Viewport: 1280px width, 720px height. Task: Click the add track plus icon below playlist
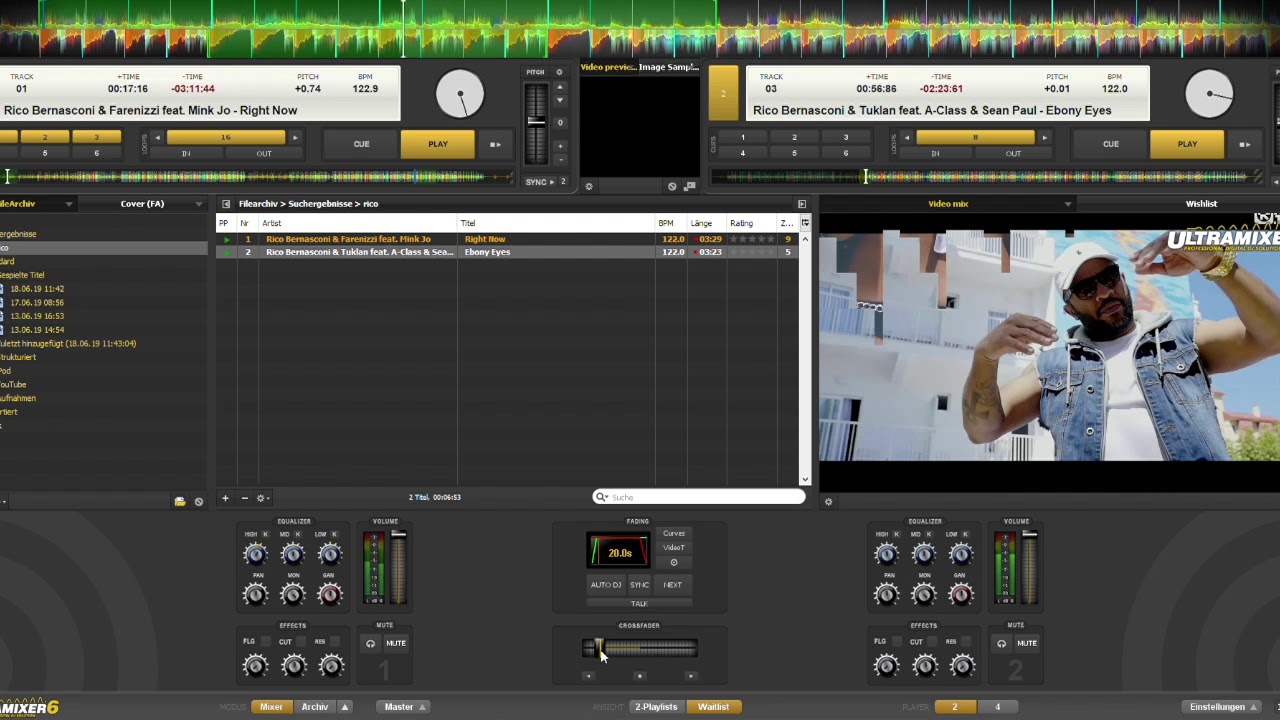[x=225, y=498]
